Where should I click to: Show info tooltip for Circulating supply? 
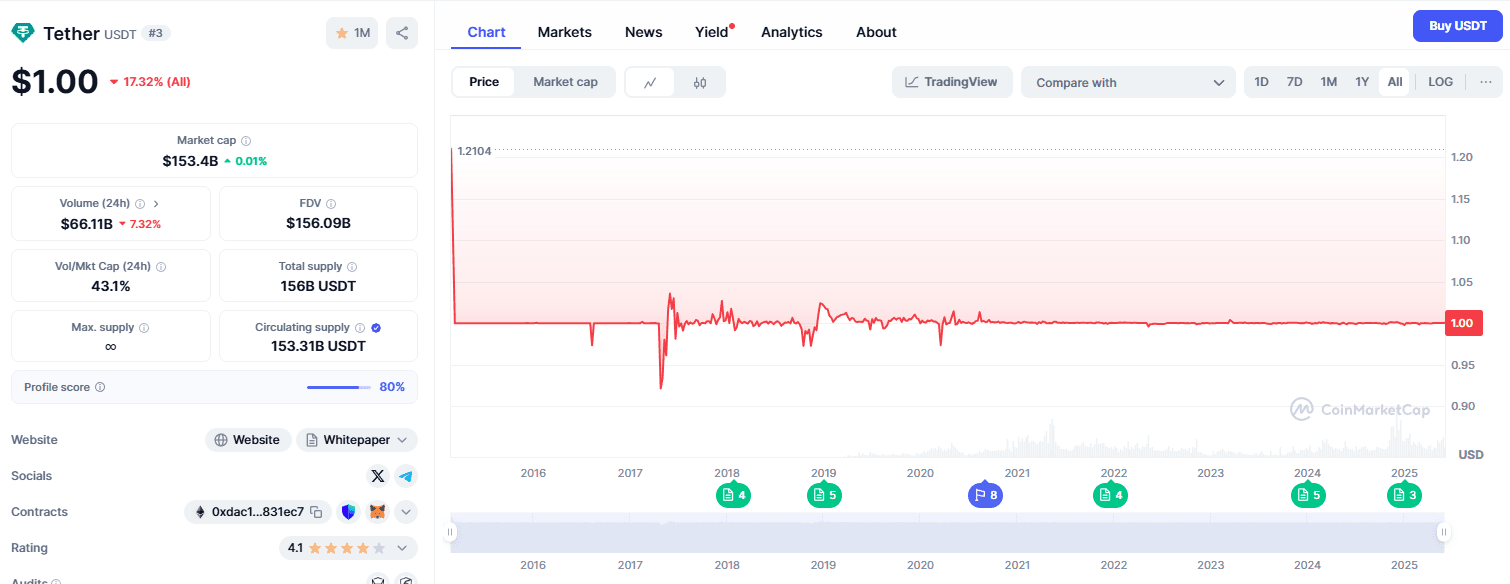tap(360, 328)
